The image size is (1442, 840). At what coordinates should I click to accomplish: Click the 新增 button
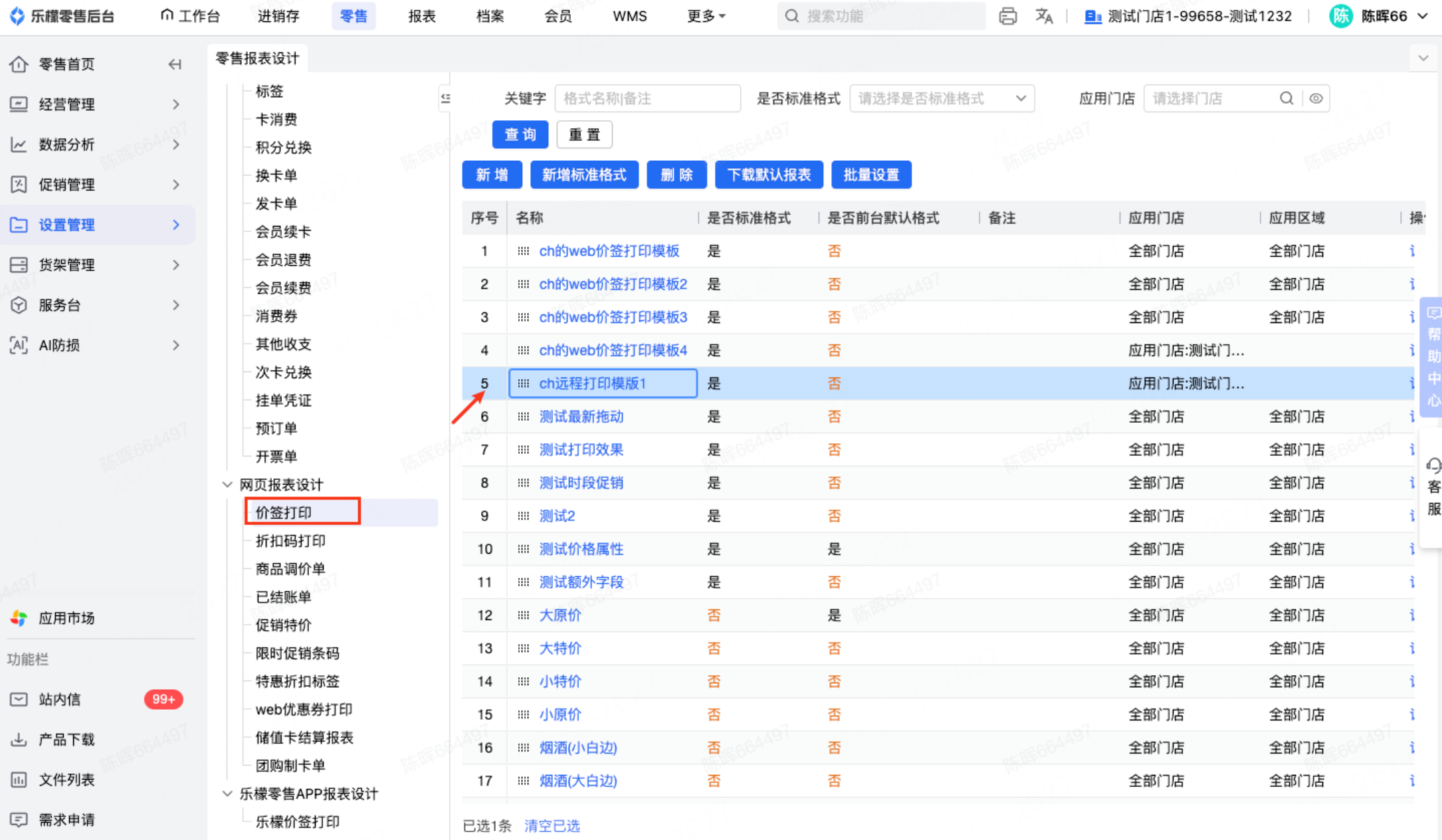492,175
